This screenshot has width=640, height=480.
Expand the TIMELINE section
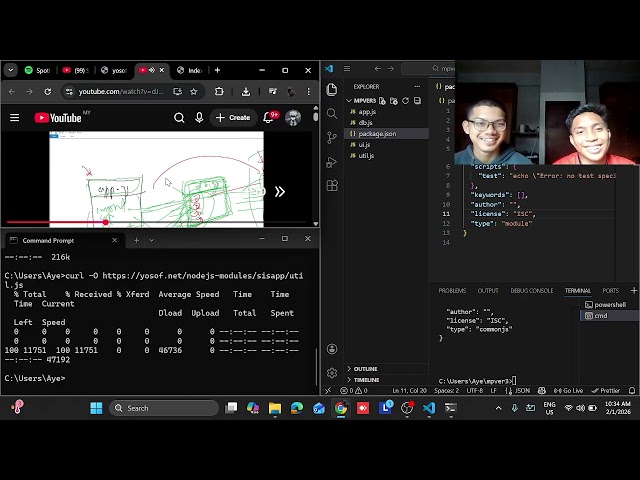tap(365, 380)
